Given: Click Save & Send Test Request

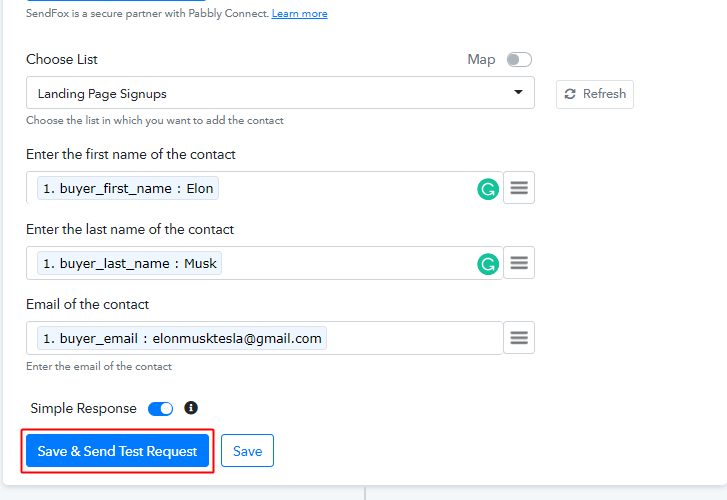Looking at the screenshot, I should (x=117, y=451).
